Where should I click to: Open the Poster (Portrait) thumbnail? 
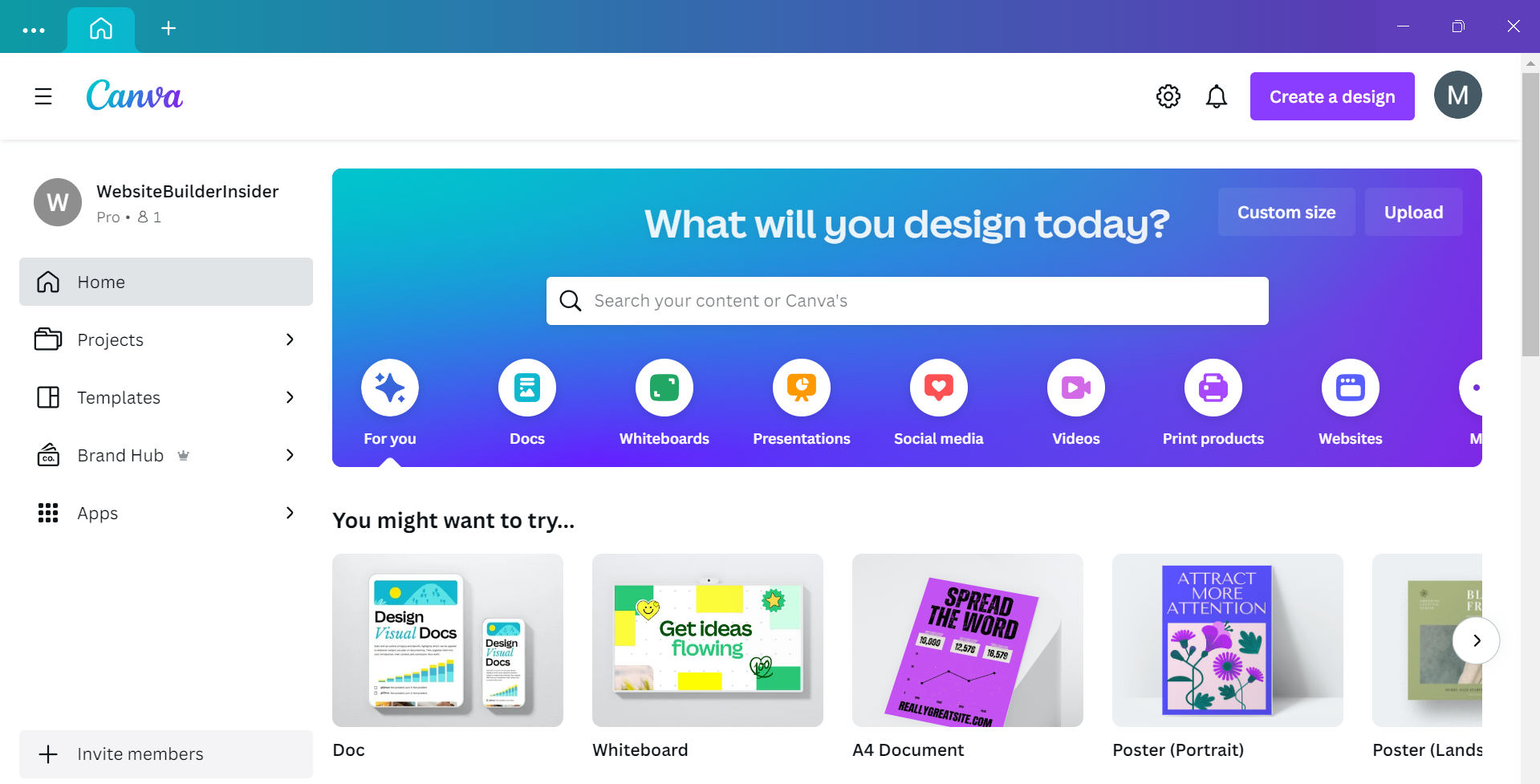1227,640
